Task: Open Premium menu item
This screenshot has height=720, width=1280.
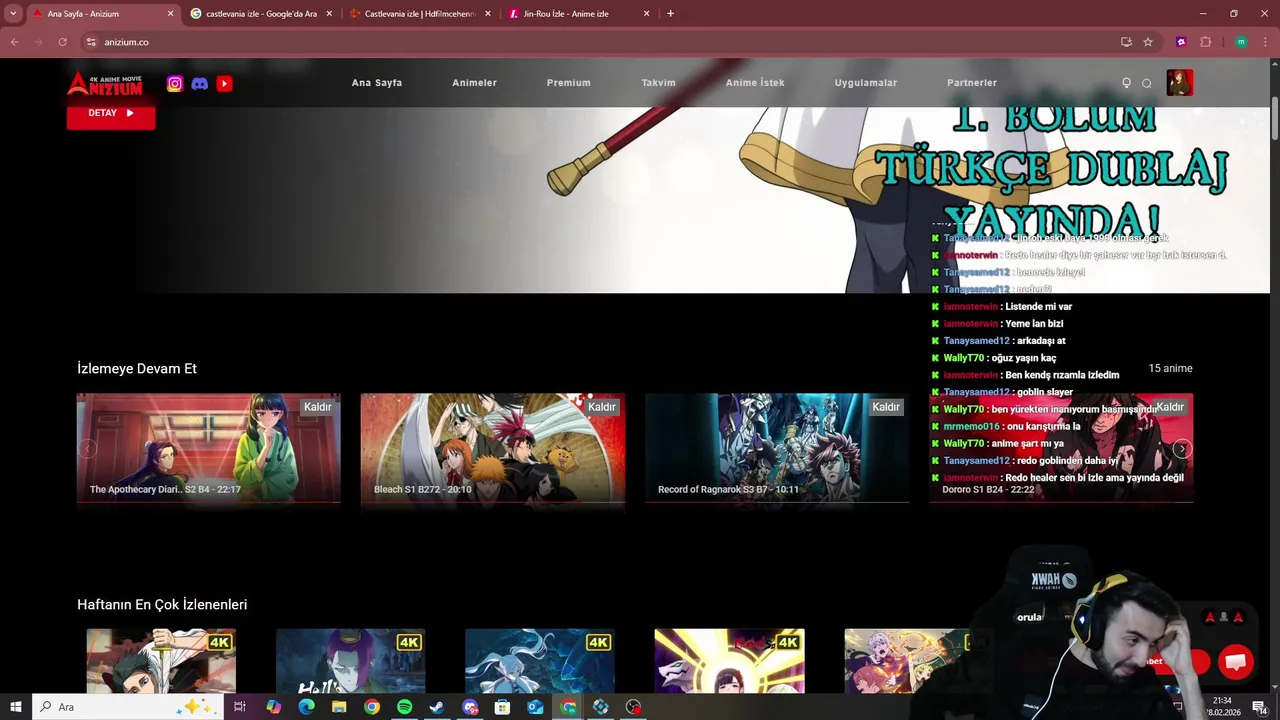Action: 568,83
